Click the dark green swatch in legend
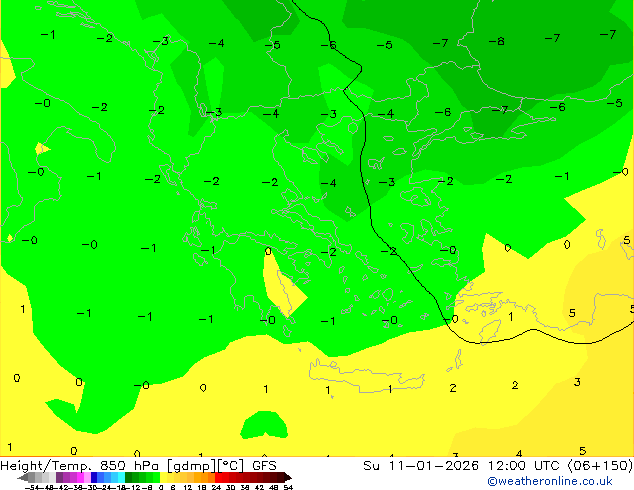Viewport: 634px width, 490px height. click(x=129, y=477)
